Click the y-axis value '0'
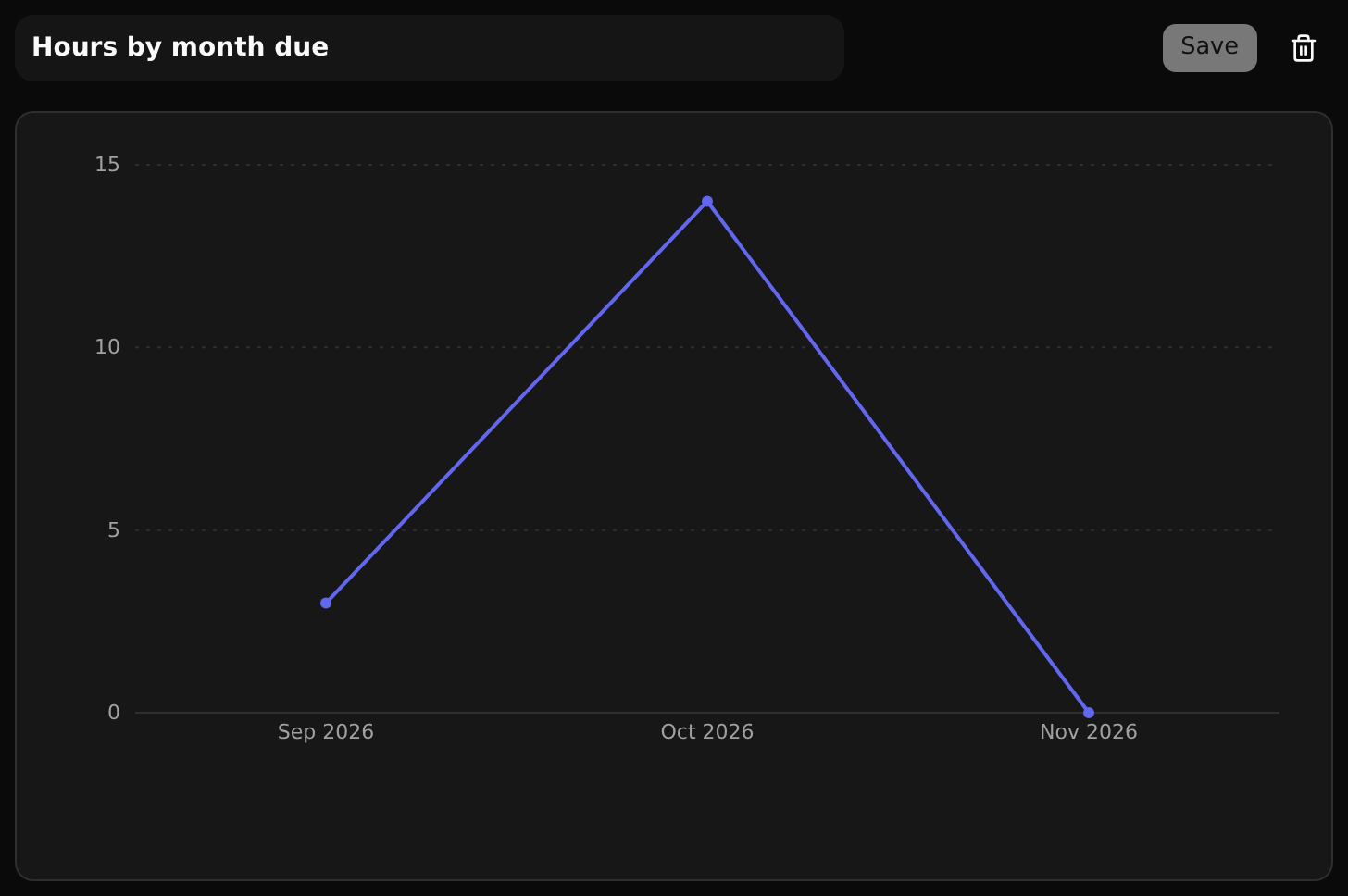Image resolution: width=1348 pixels, height=896 pixels. tap(114, 713)
